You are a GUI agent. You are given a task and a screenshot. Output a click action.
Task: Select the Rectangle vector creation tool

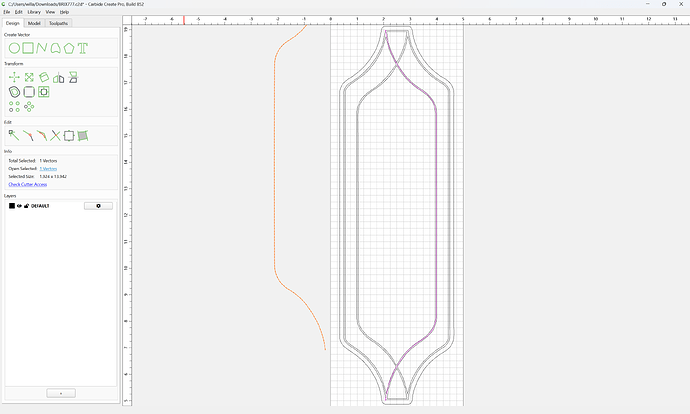(28, 48)
